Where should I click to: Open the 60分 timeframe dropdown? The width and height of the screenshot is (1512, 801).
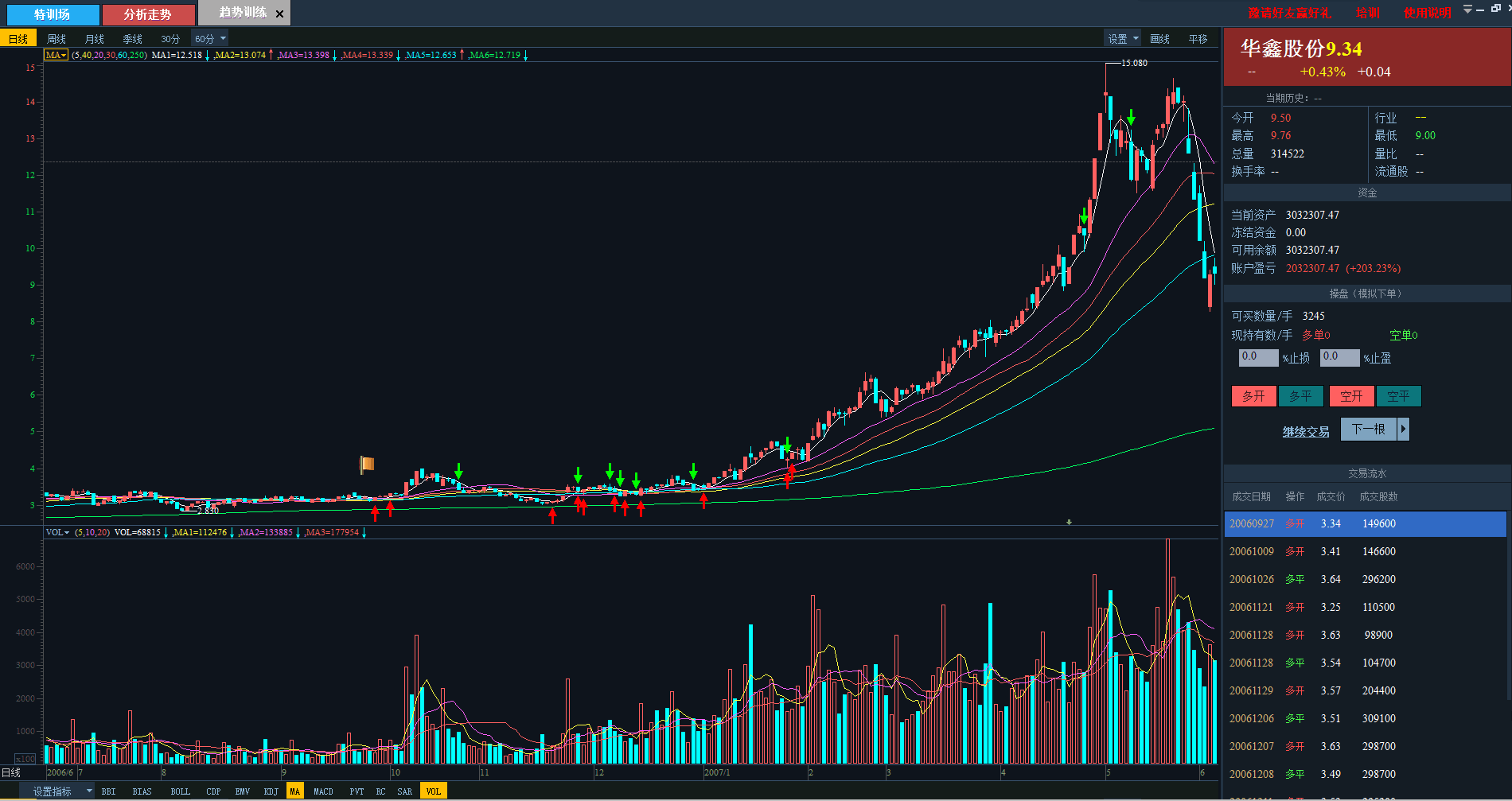tap(210, 39)
